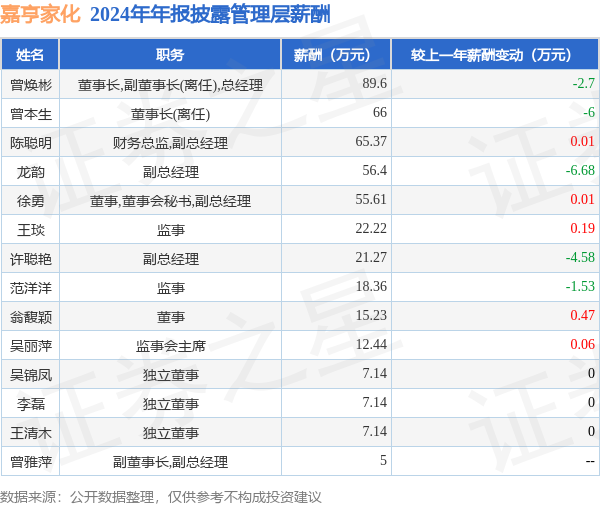Click the salary value 66
Viewport: 600px width, 506px height.
pos(380,112)
